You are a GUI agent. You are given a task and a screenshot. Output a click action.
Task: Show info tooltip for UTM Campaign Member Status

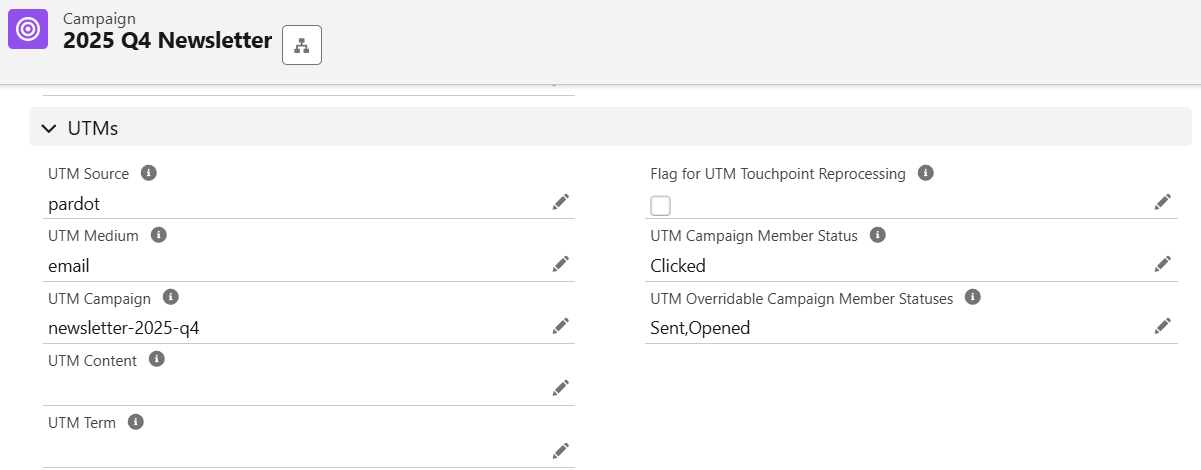[878, 235]
